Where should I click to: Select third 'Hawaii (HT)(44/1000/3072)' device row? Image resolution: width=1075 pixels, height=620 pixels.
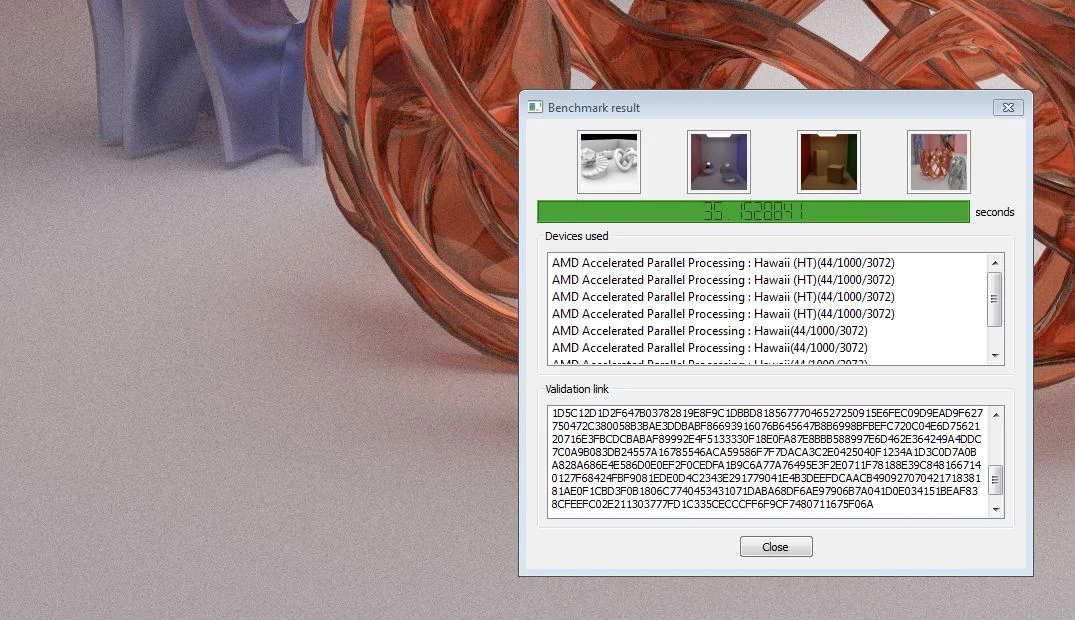(723, 297)
